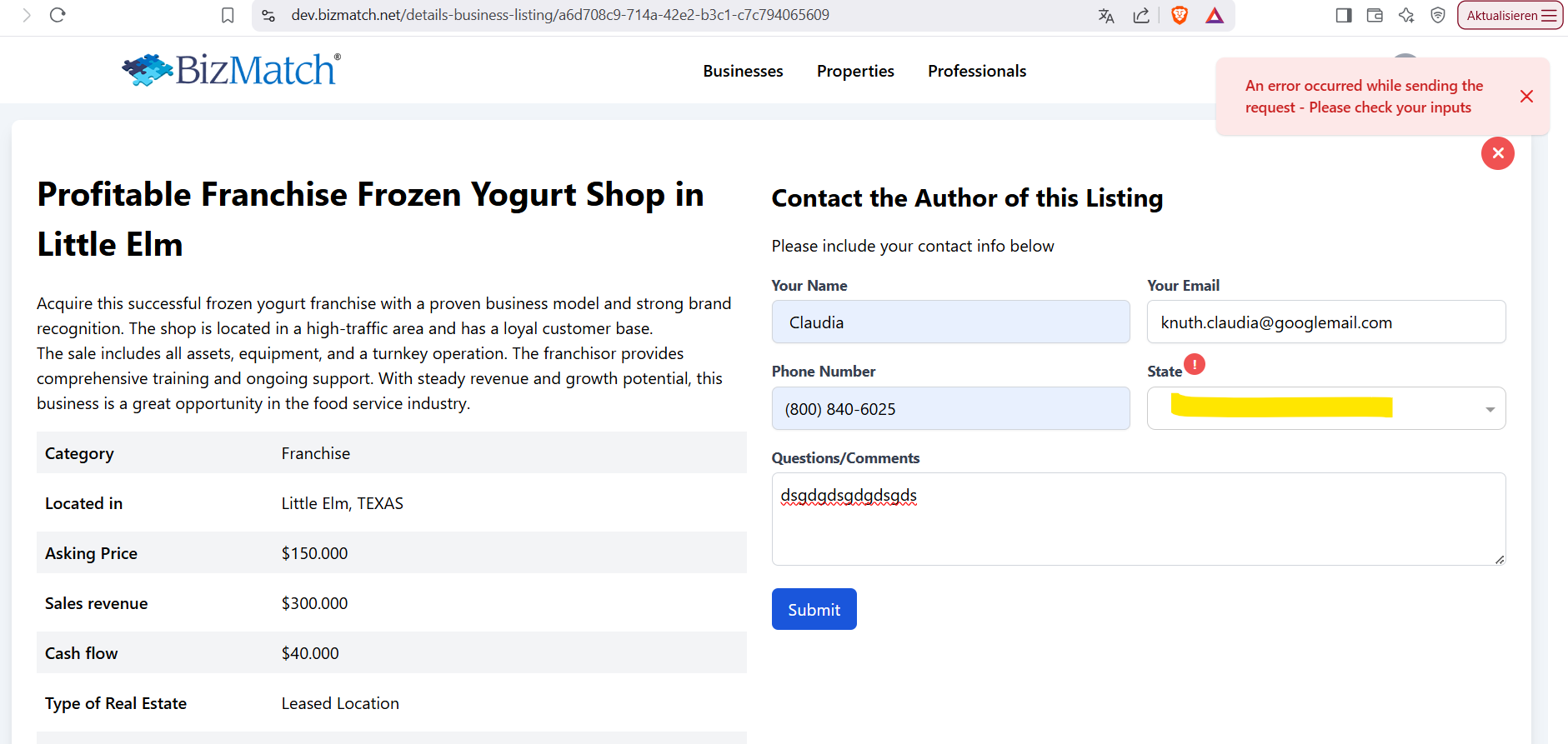Click the Leo AI sparkle icon

pyautogui.click(x=1406, y=15)
